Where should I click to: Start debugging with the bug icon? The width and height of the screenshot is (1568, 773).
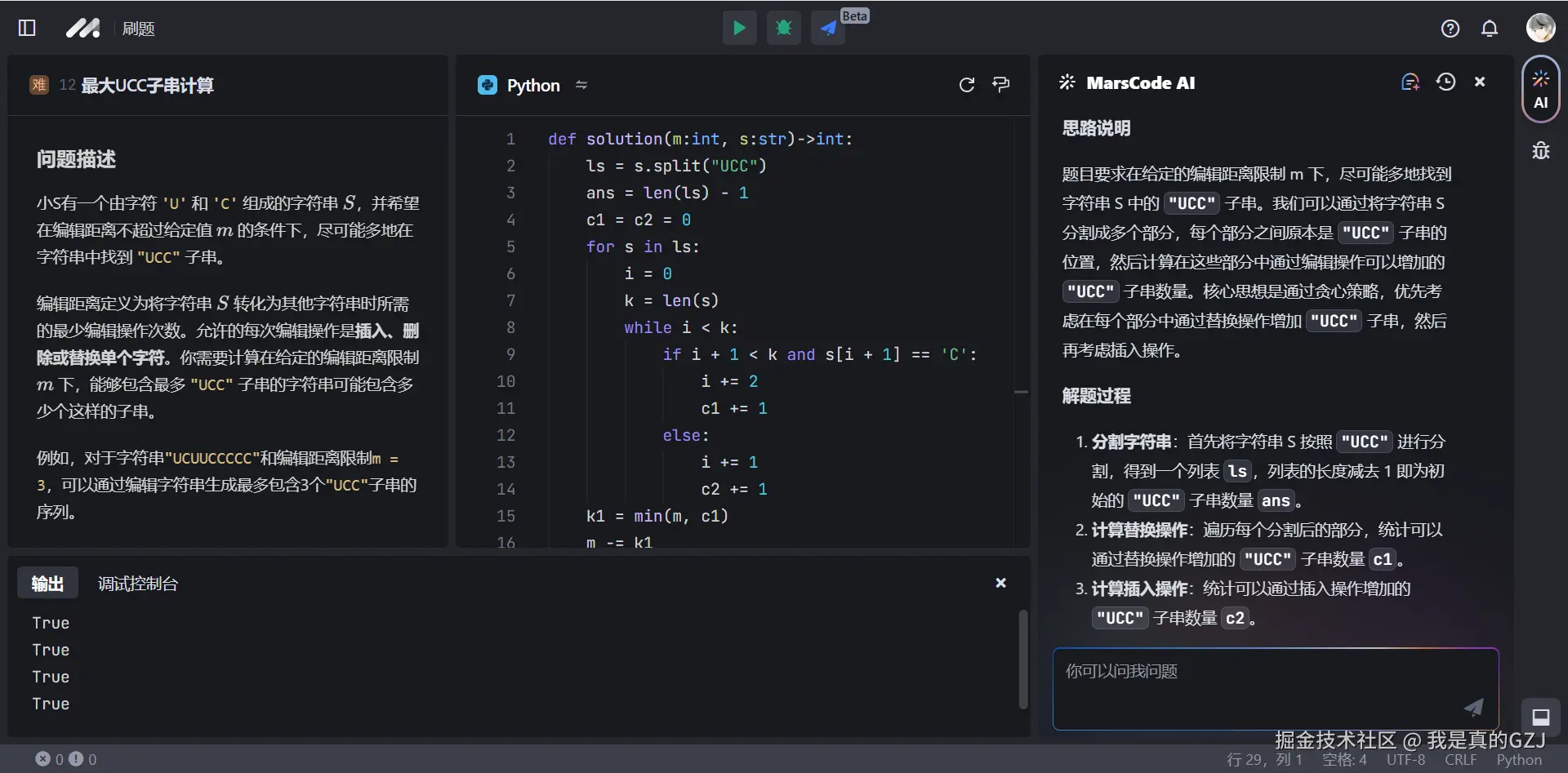click(783, 28)
